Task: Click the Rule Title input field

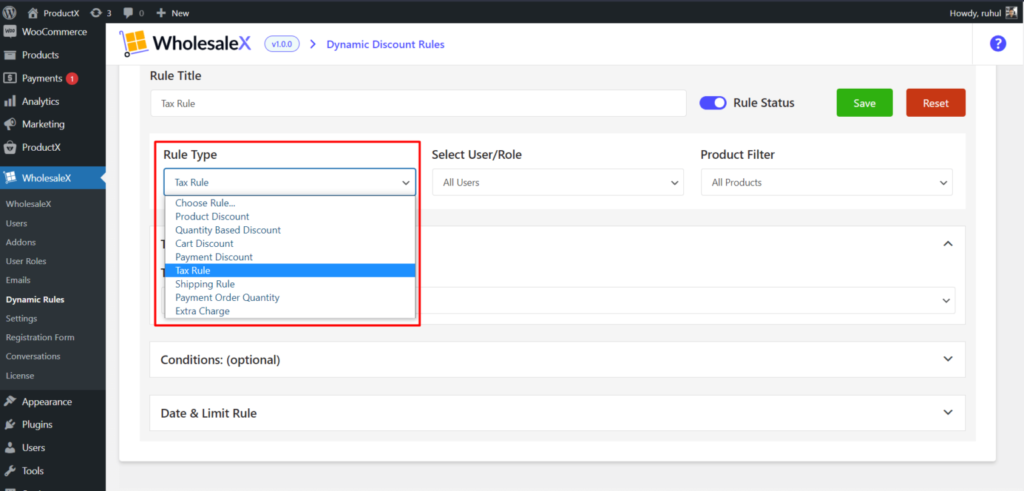Action: coord(418,103)
